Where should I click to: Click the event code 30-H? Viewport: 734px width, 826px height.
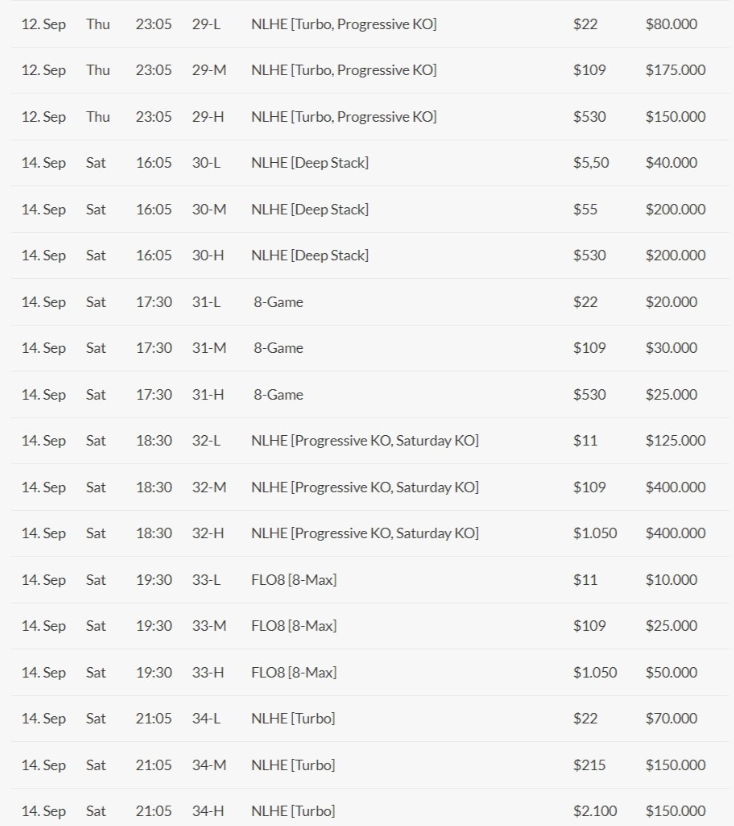point(208,255)
